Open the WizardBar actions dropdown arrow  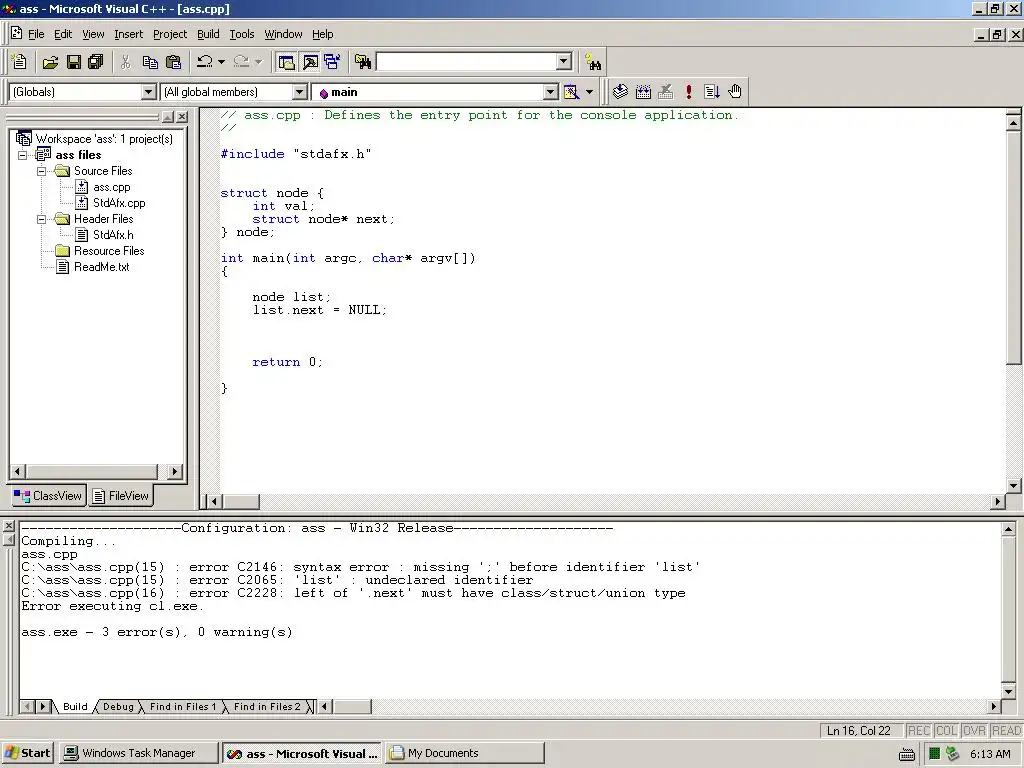(590, 92)
